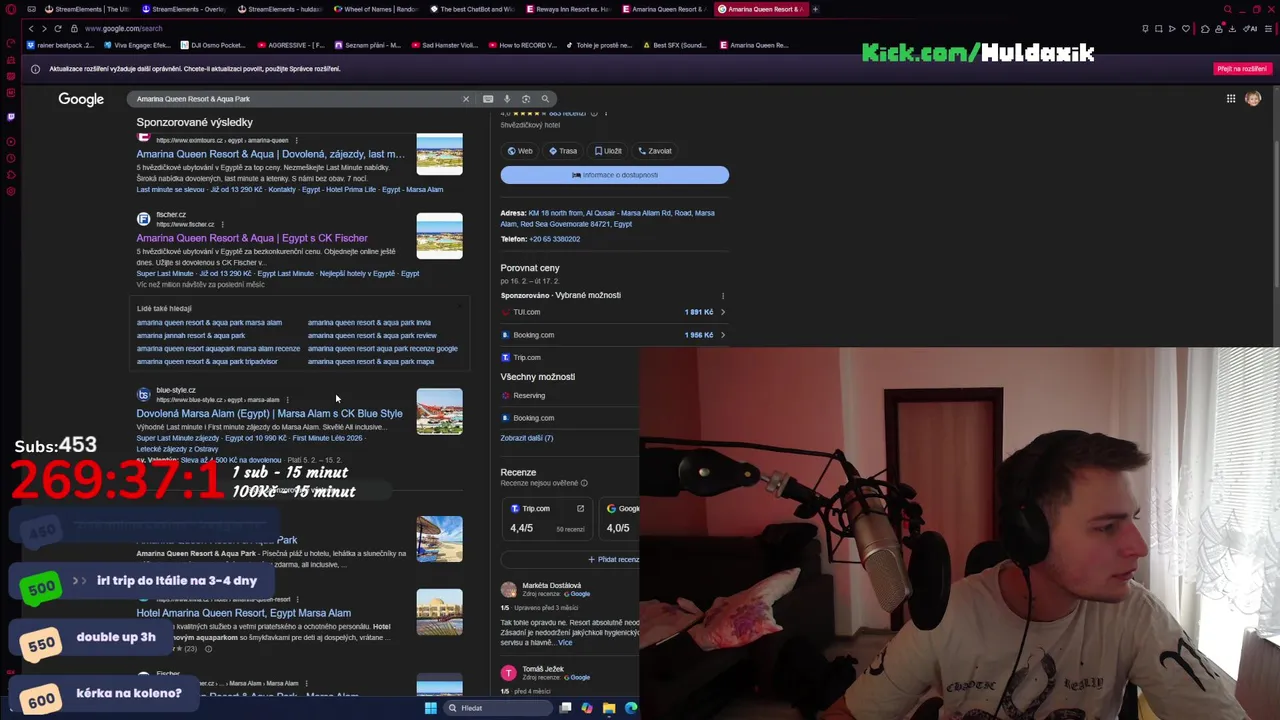1280x720 pixels.
Task: Click suggestion amarina queen resort tripadvisor
Action: (207, 361)
